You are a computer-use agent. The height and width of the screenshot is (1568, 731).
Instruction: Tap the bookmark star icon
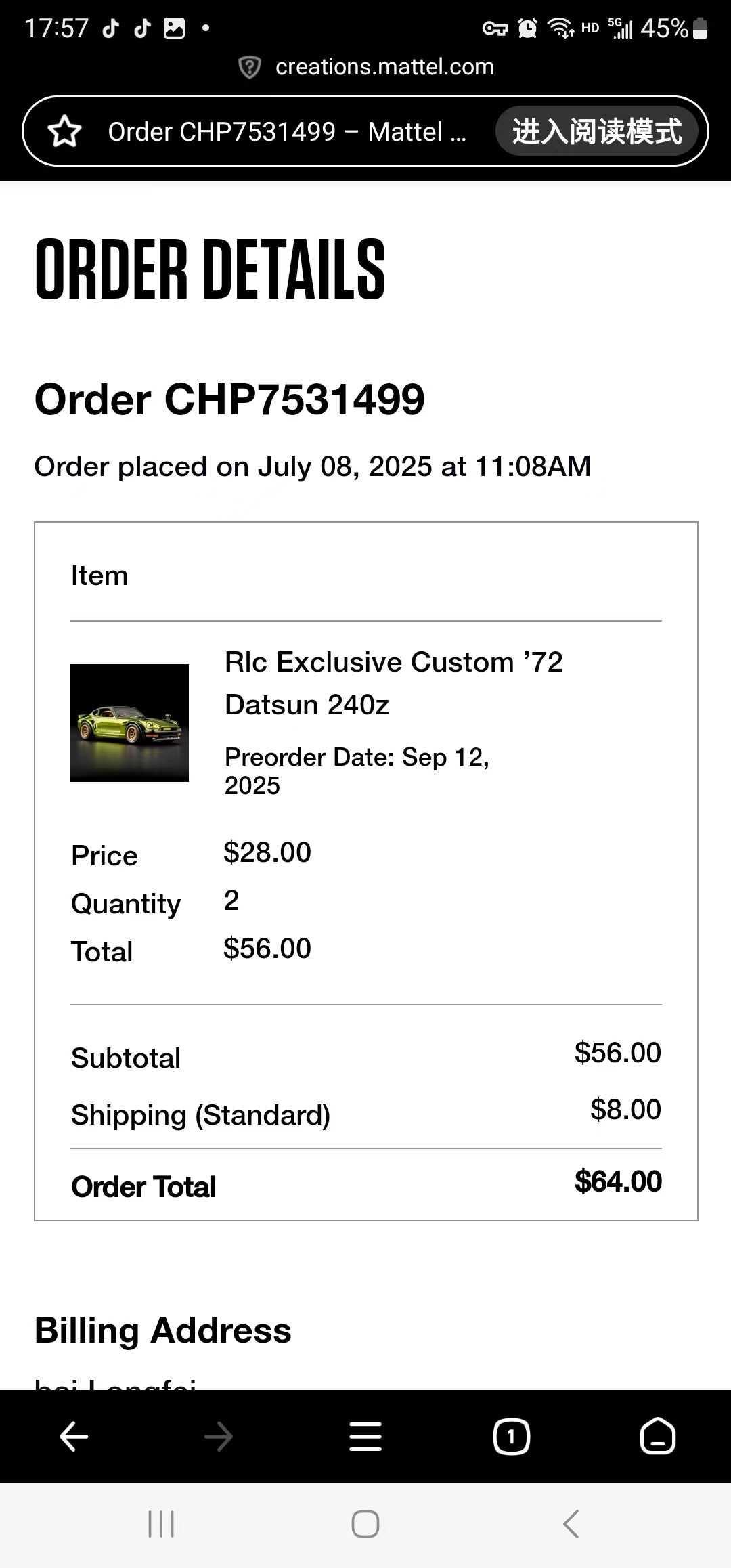[65, 131]
